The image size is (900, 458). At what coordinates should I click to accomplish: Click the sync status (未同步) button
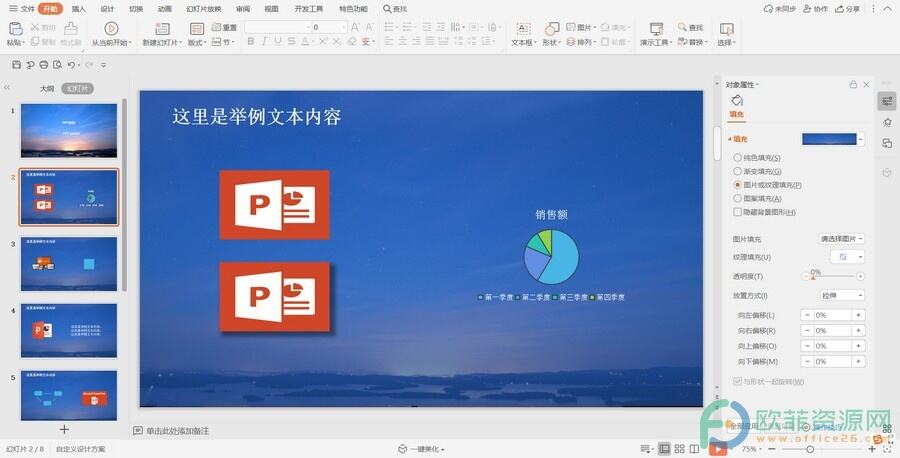point(779,9)
